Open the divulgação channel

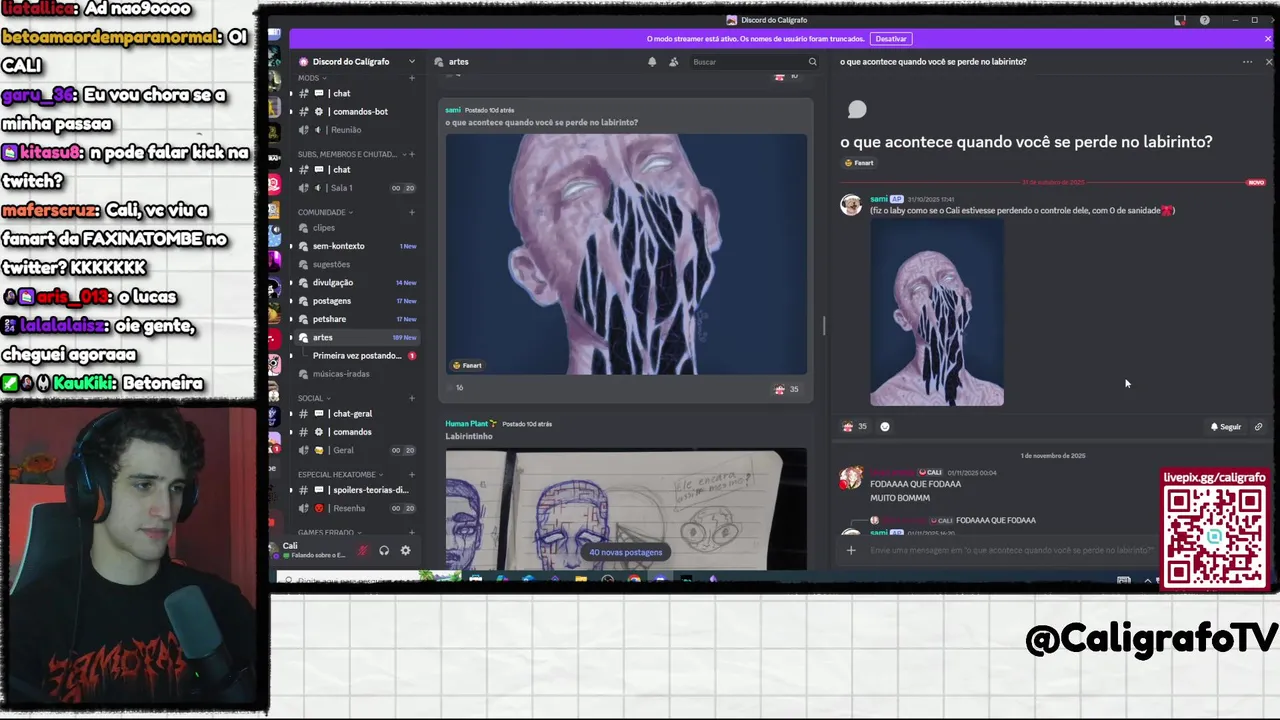355,283
